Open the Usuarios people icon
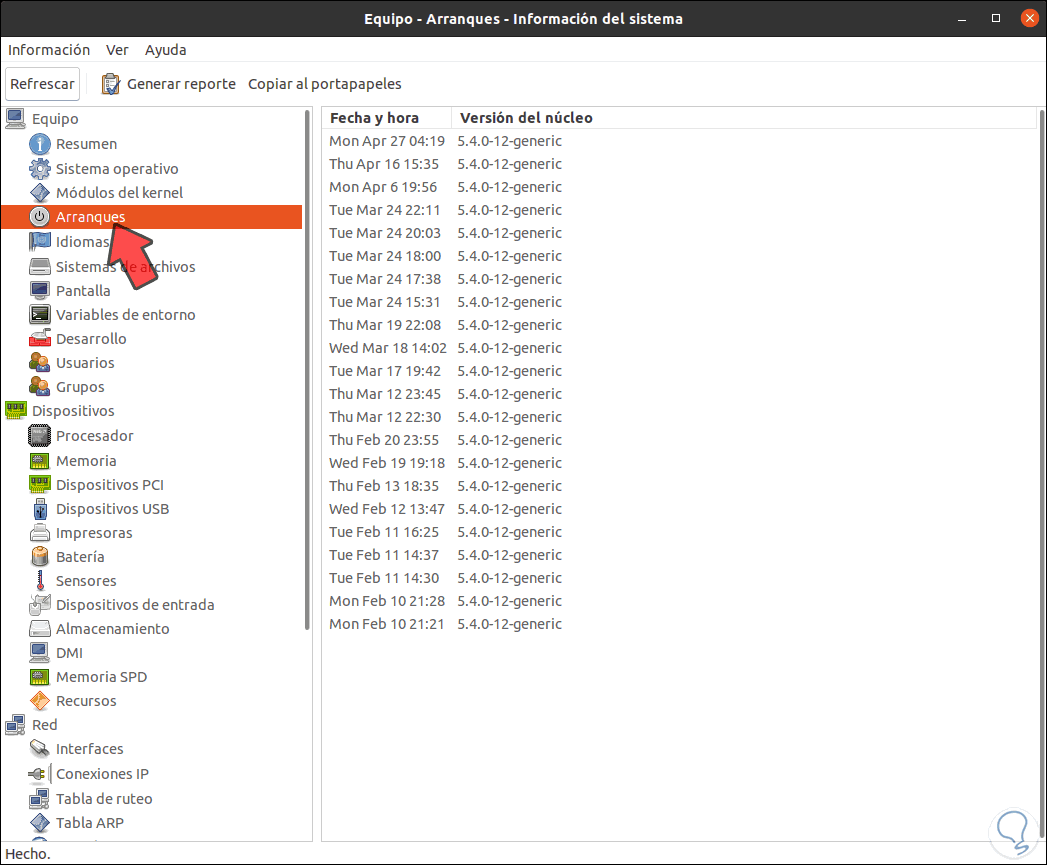The height and width of the screenshot is (865, 1047). 40,363
